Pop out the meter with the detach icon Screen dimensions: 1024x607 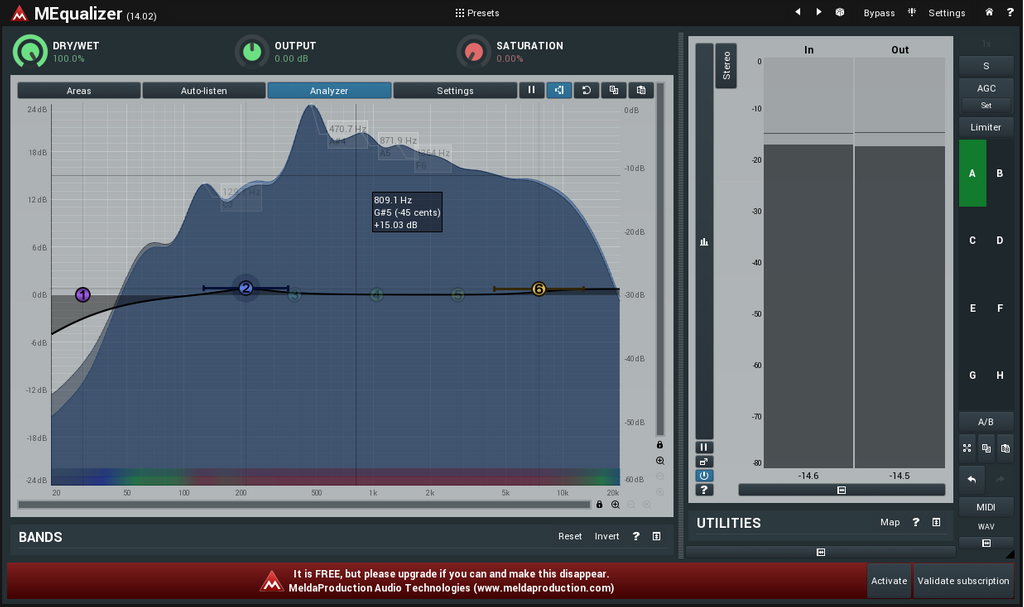coord(704,462)
